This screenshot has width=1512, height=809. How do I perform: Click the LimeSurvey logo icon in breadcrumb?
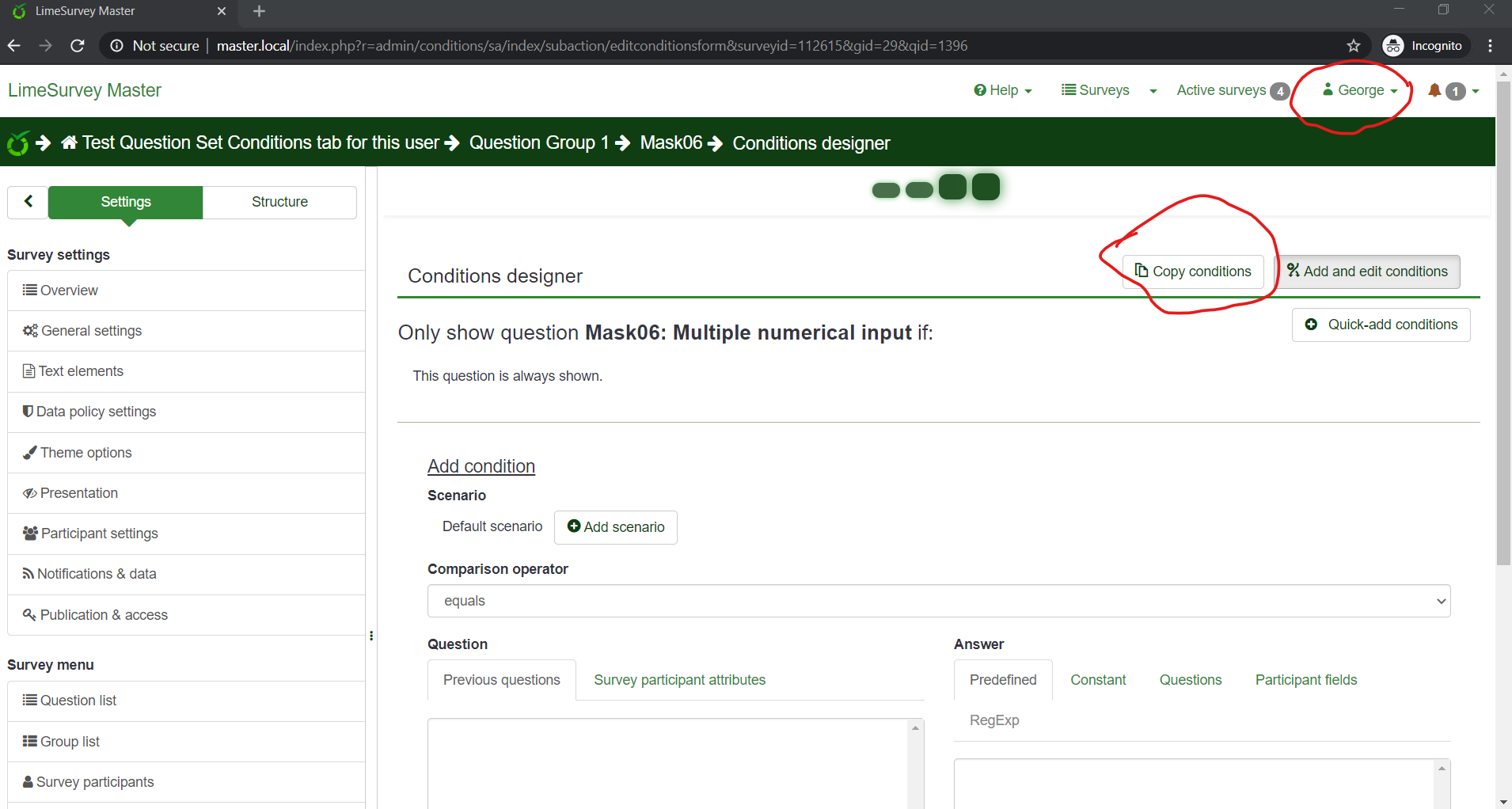(x=18, y=143)
